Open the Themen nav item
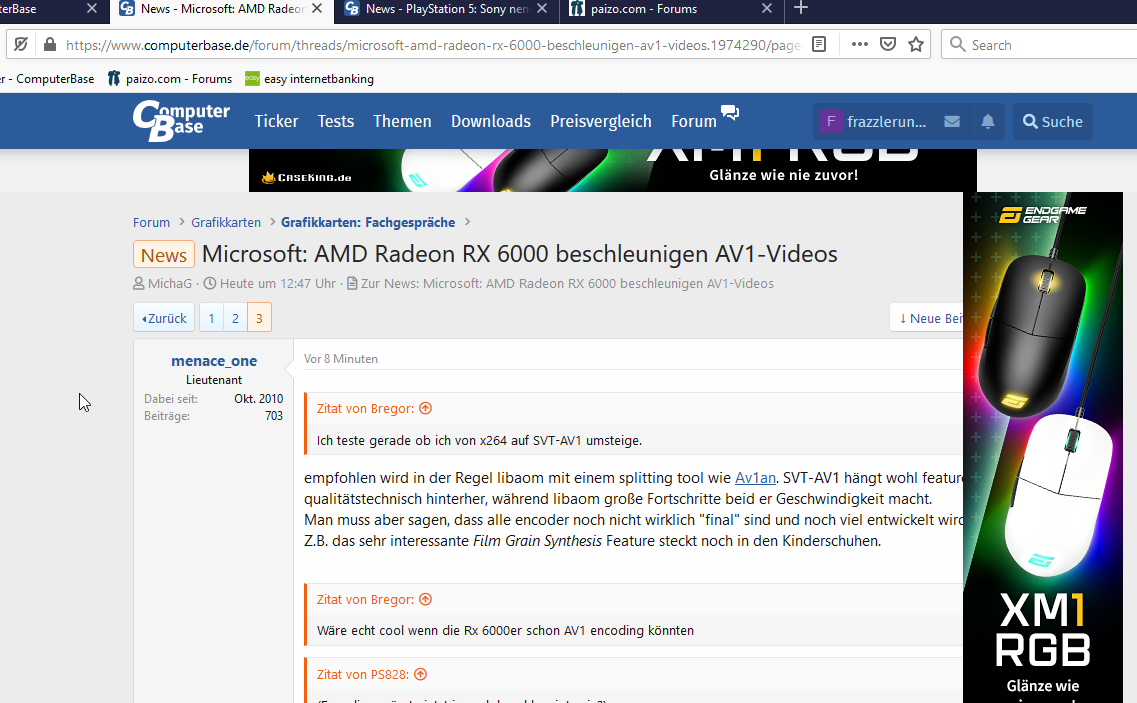This screenshot has width=1137, height=703. click(x=402, y=121)
